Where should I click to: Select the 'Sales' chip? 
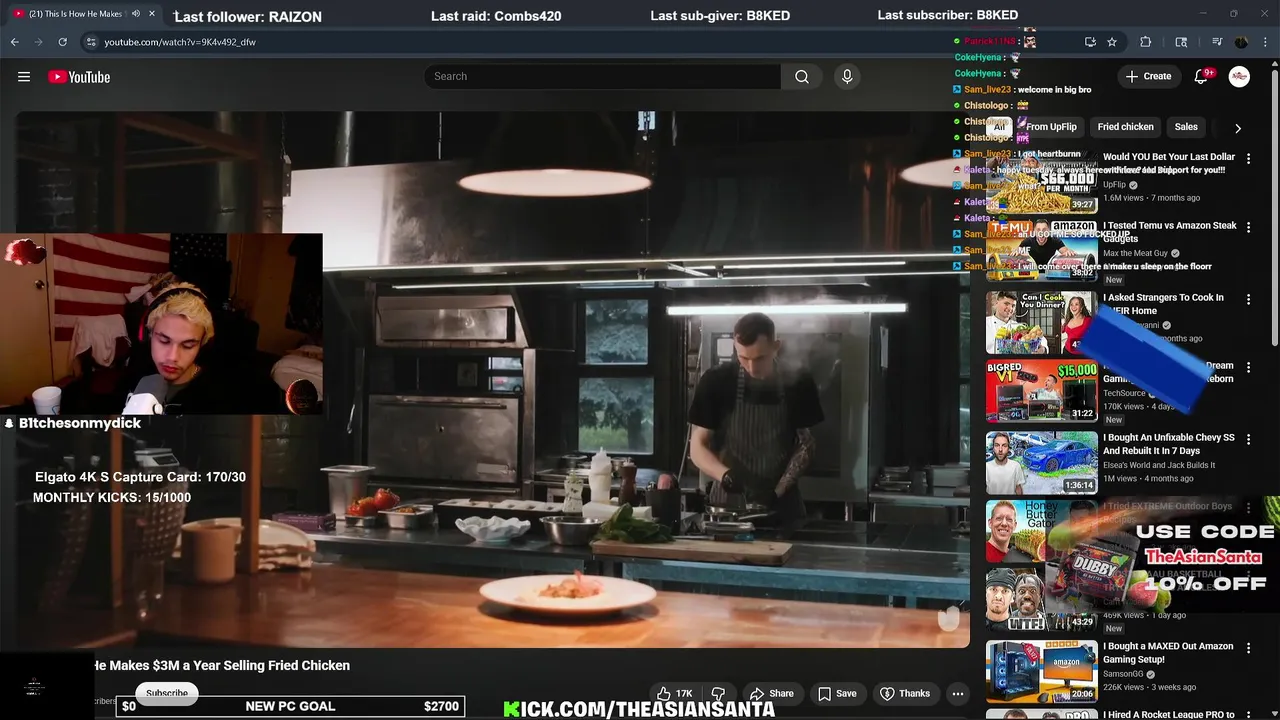click(1186, 127)
